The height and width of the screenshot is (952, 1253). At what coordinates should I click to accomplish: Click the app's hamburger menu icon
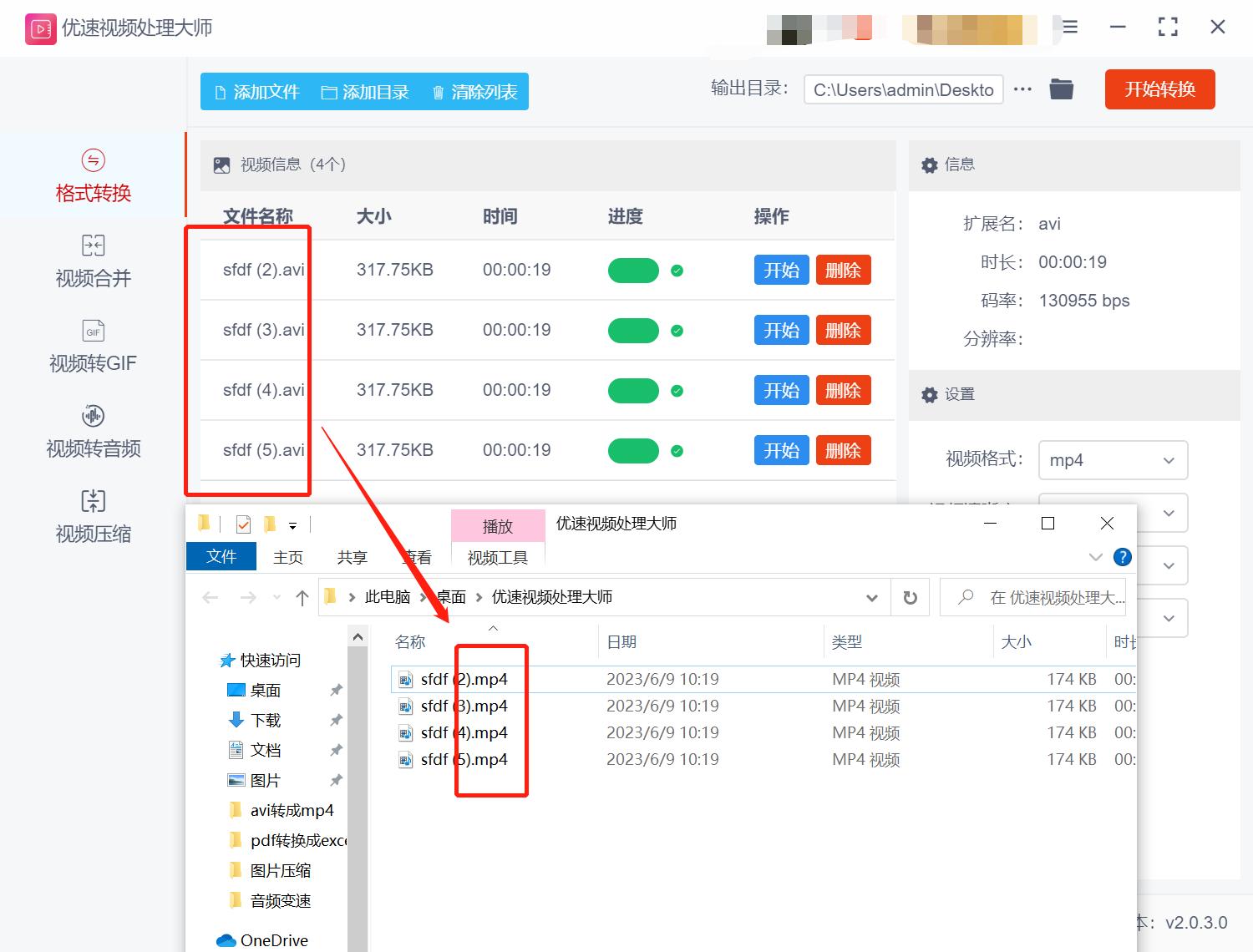tap(1068, 27)
